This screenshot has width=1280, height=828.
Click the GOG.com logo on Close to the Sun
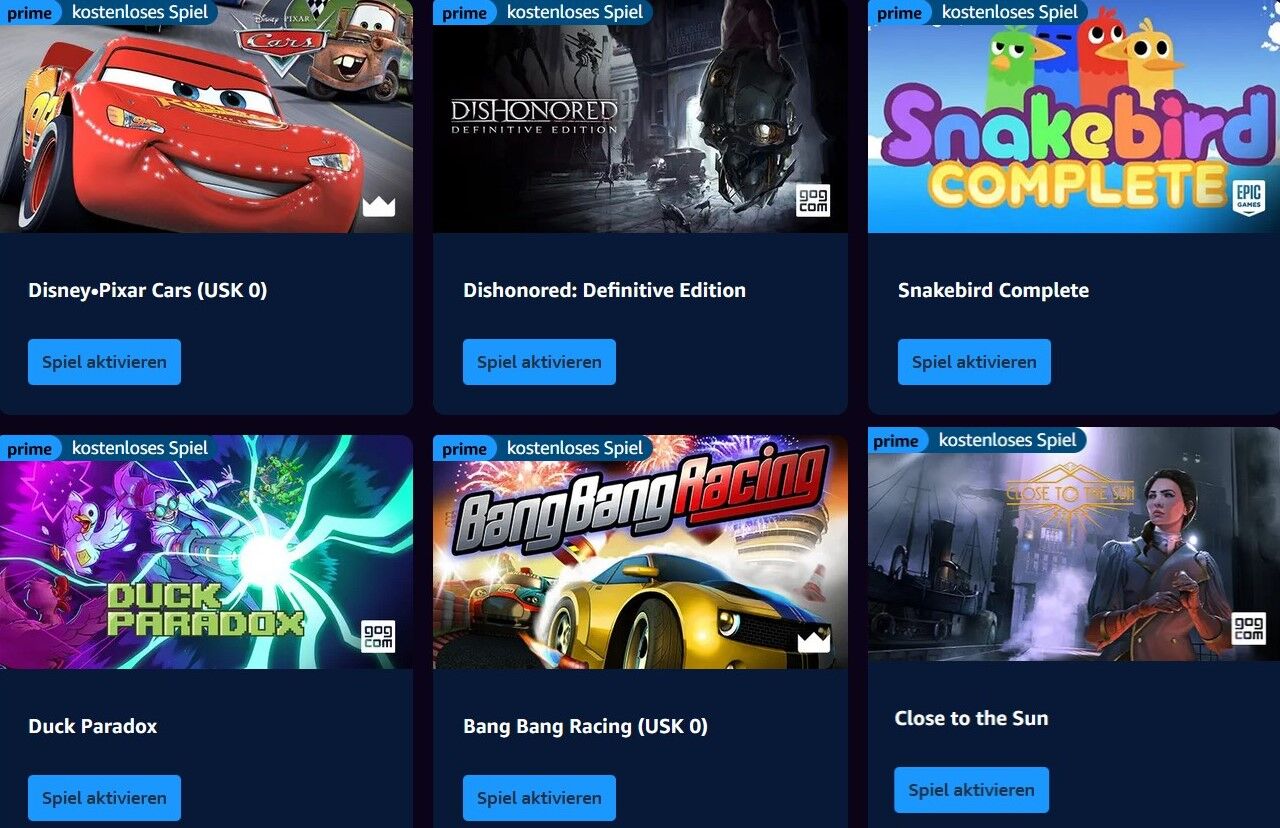[x=1248, y=628]
